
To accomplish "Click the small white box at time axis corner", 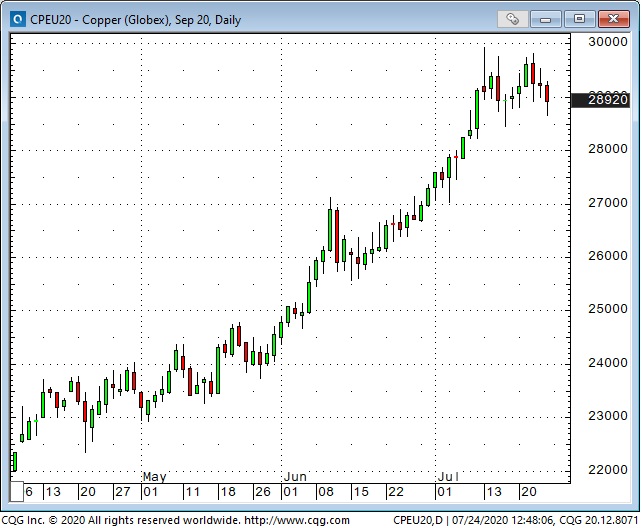I will tap(16, 492).
